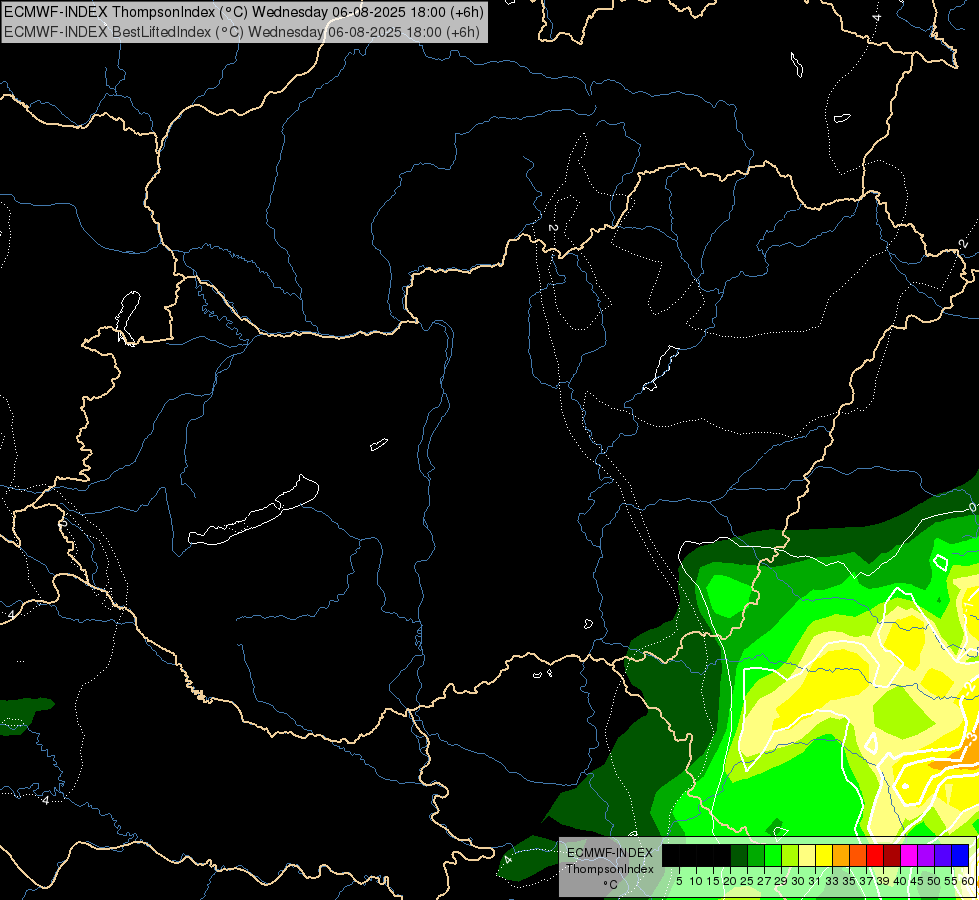979x900 pixels.
Task: Click legend scale value 50
Action: [x=935, y=881]
